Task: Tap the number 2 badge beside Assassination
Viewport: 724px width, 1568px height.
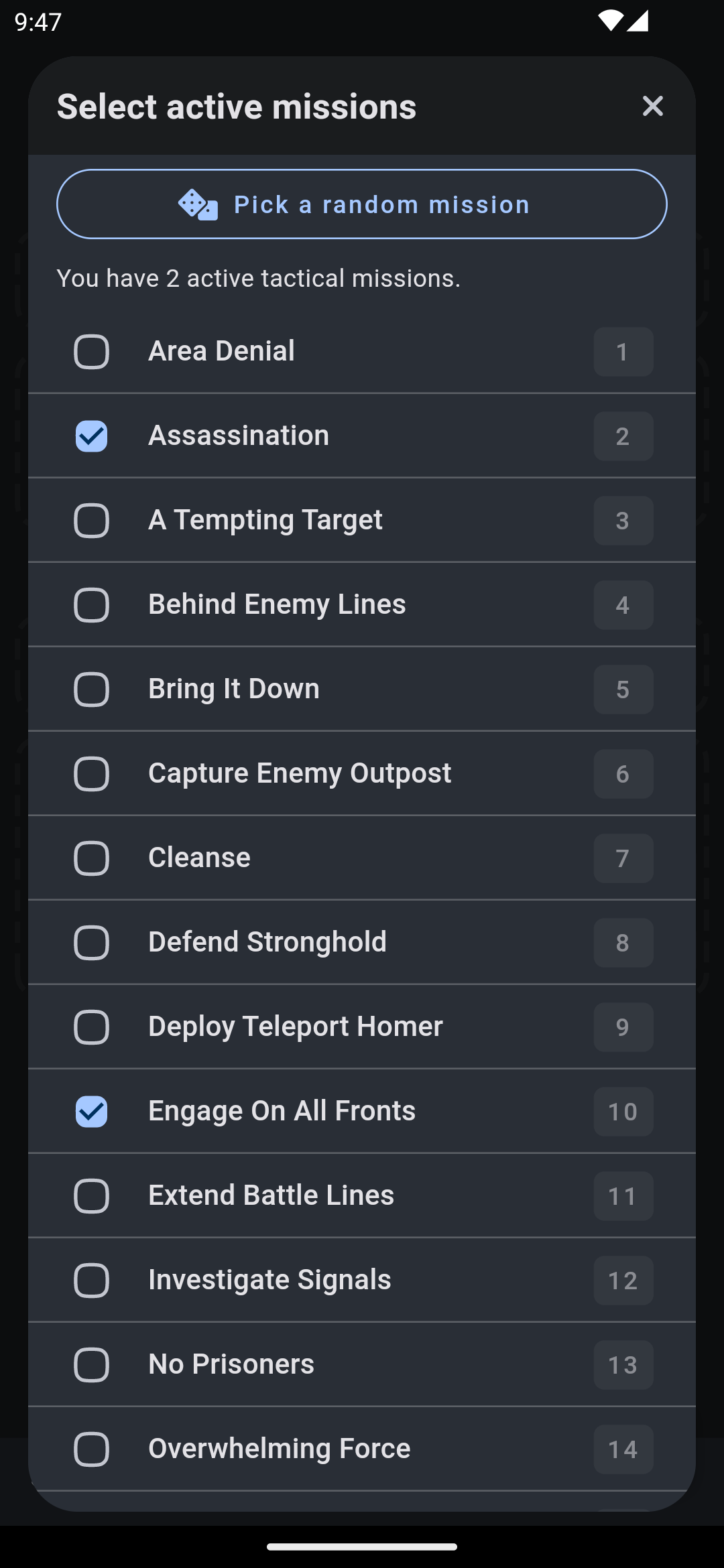Action: tap(623, 436)
